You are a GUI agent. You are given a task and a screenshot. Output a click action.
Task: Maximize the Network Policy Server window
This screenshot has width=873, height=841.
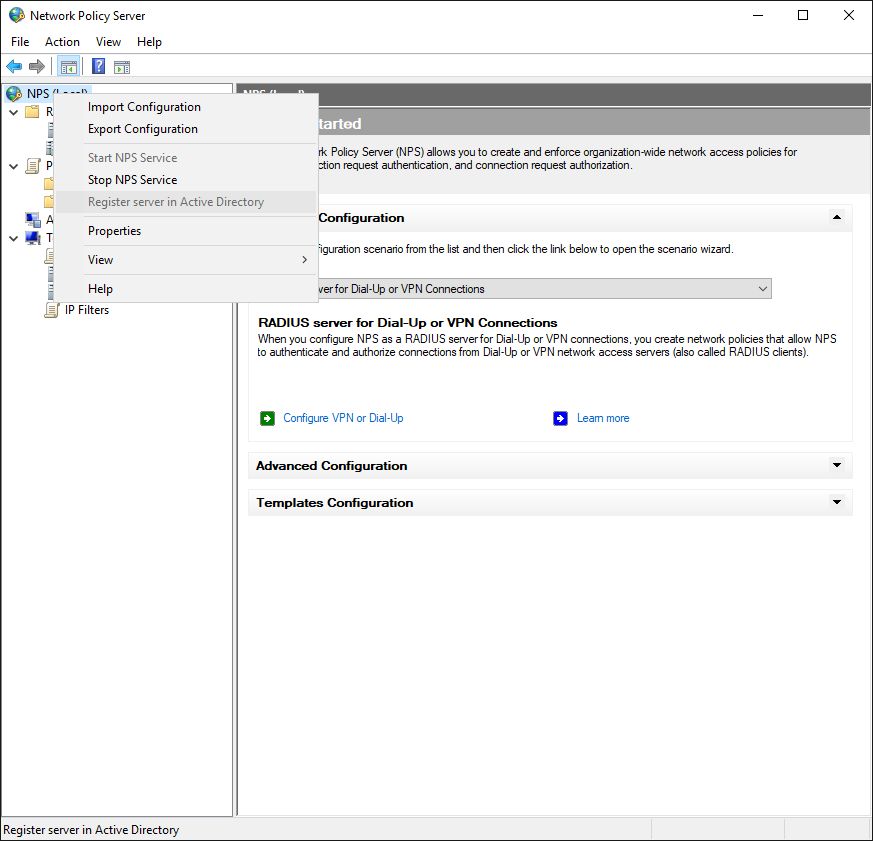click(803, 15)
